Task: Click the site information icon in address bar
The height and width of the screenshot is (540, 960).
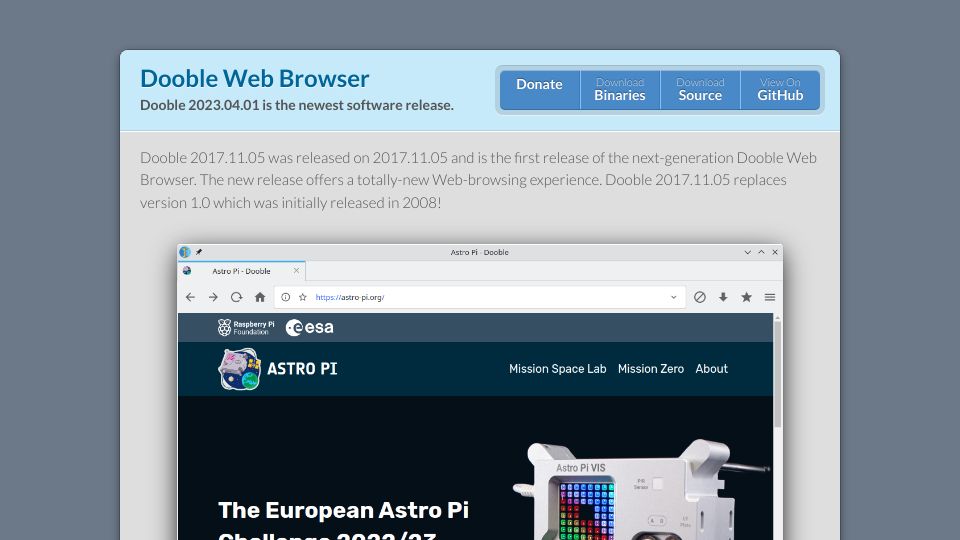Action: click(285, 297)
